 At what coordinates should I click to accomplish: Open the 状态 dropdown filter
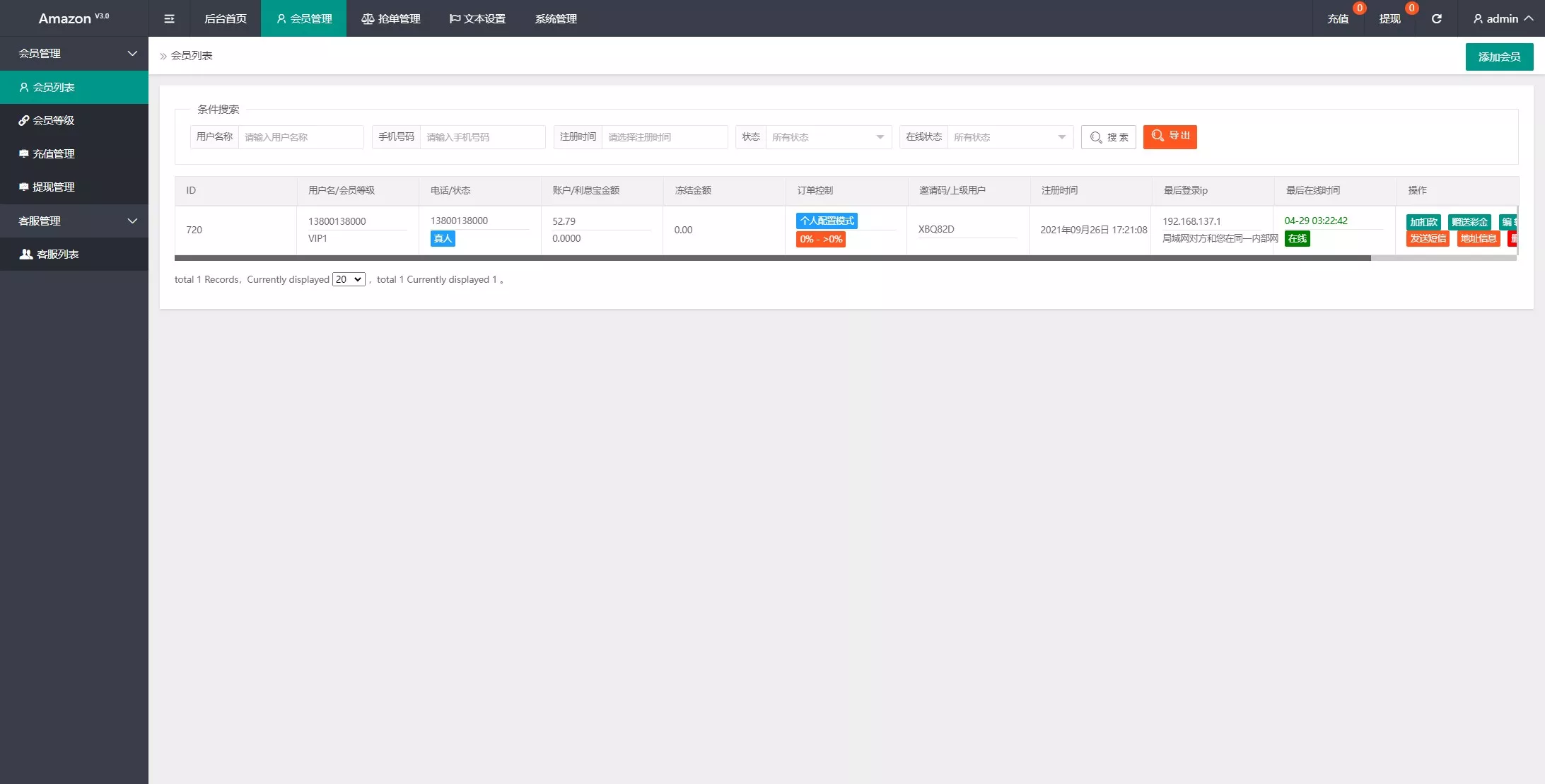coord(827,137)
